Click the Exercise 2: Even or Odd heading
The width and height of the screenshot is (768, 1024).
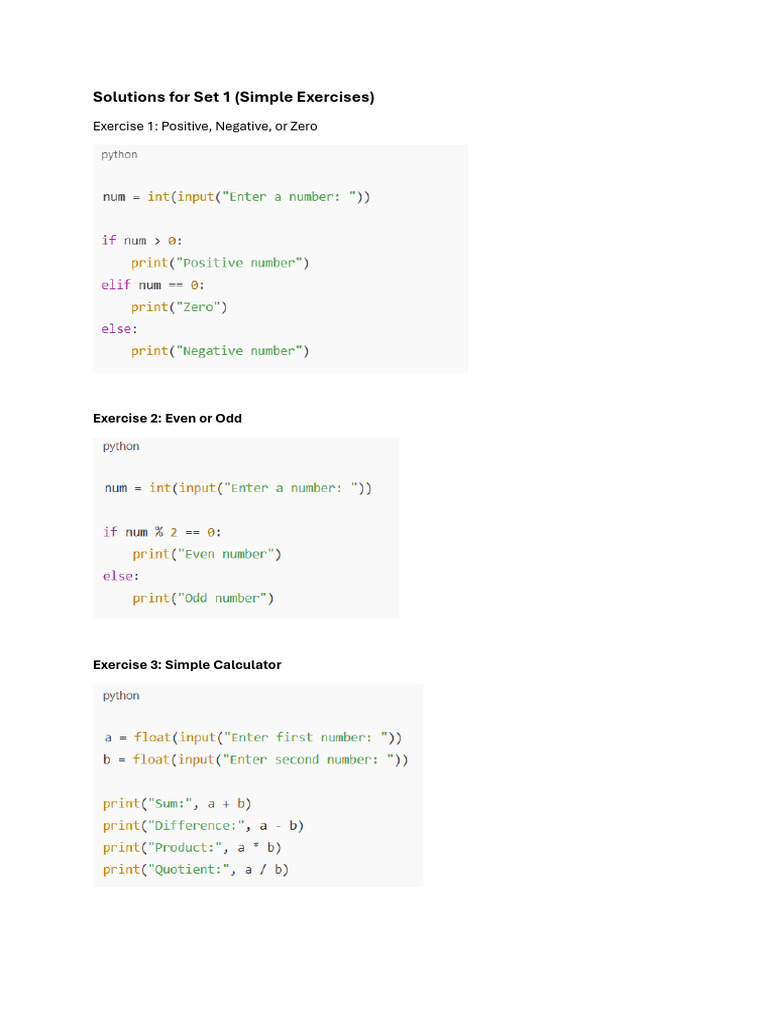point(167,419)
